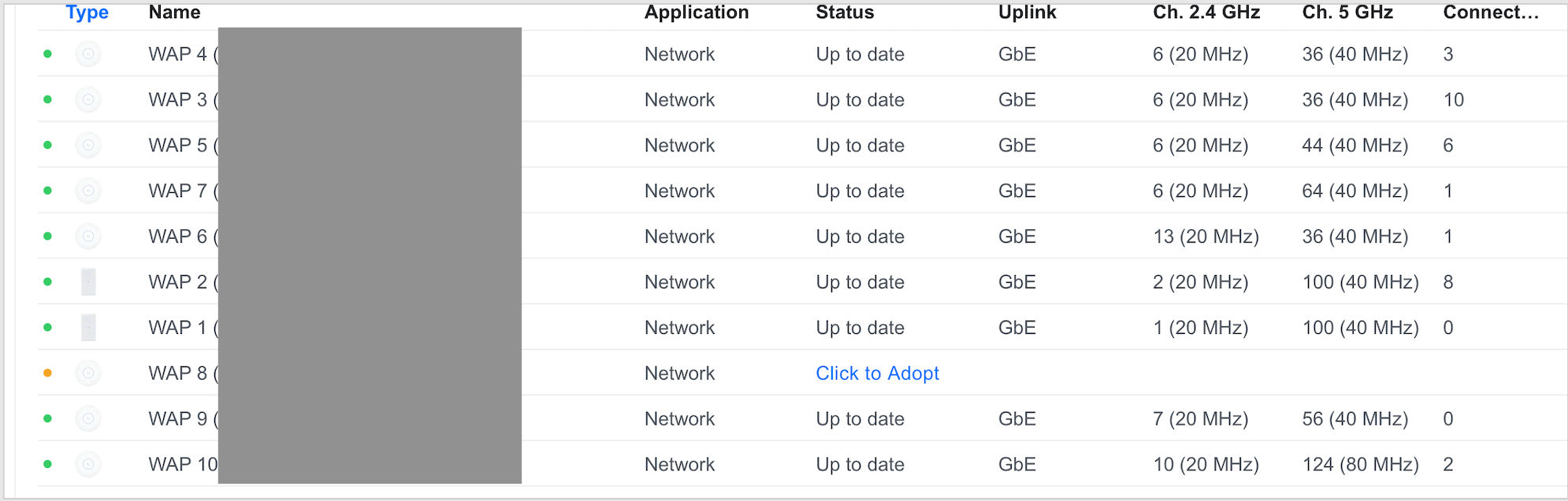Click the WAP 4 device icon
The width and height of the screenshot is (1568, 501).
(88, 54)
